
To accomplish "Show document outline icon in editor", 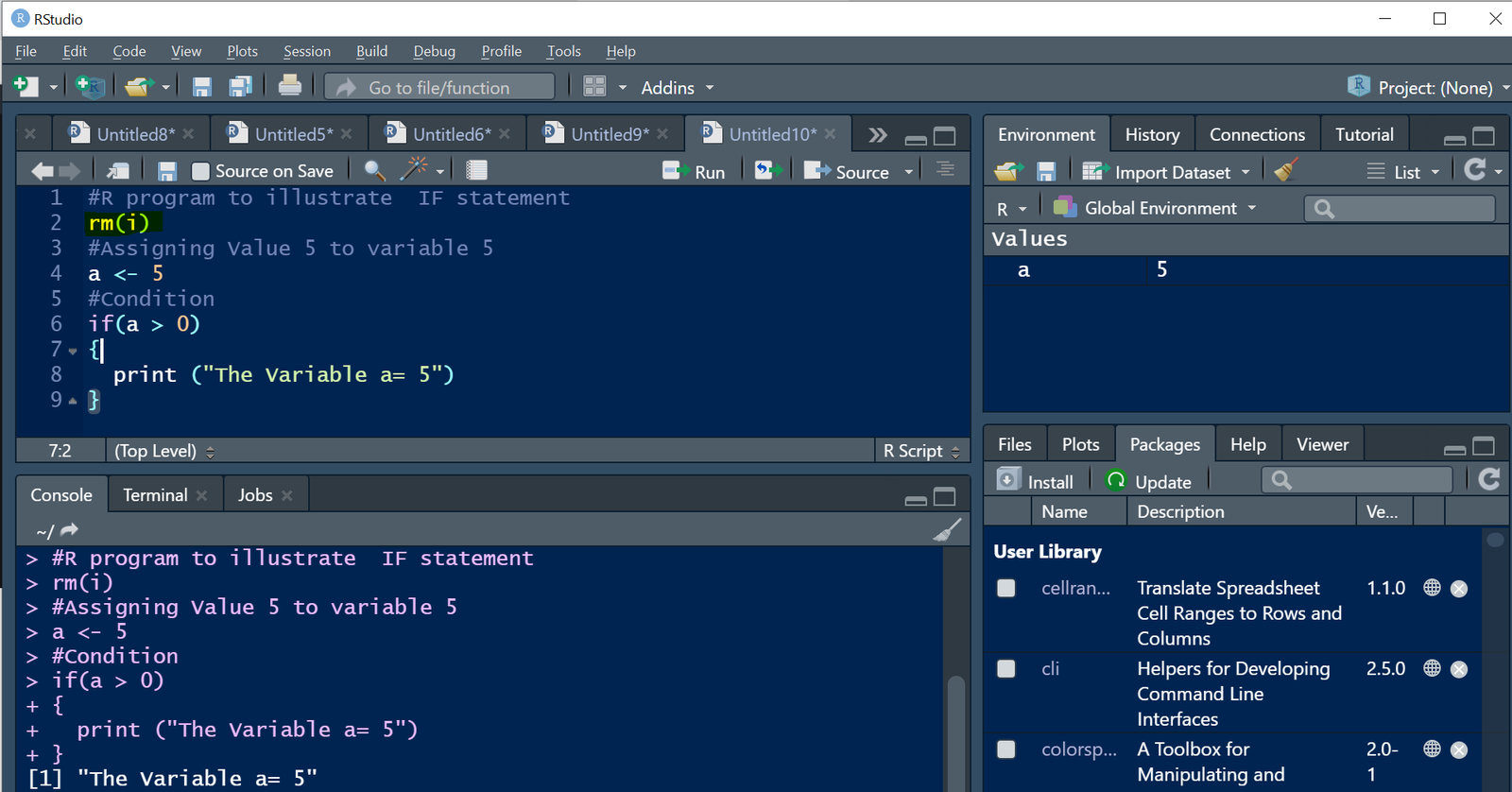I will (x=945, y=169).
